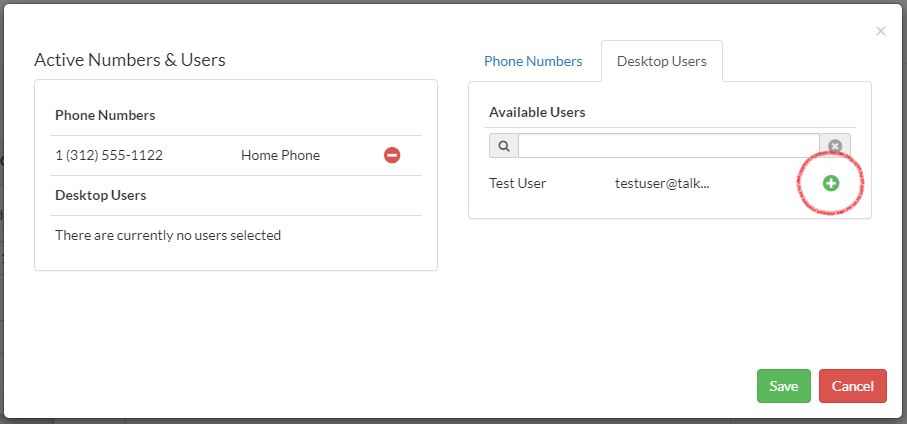Click the Available Users heading

click(x=537, y=112)
